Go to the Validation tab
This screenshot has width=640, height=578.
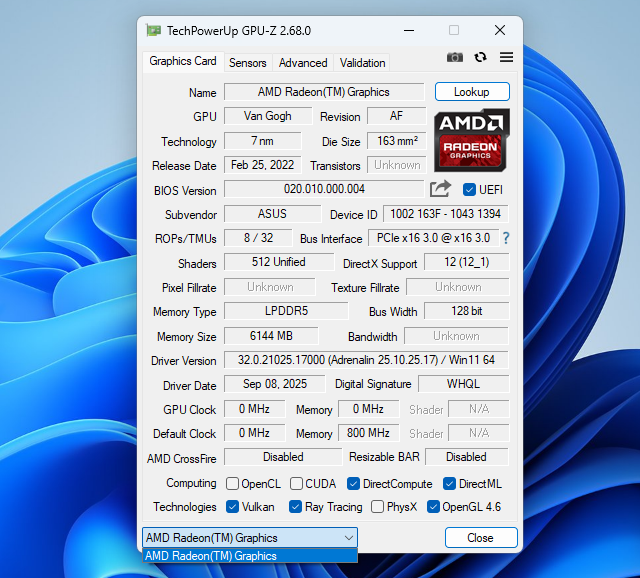tap(362, 62)
